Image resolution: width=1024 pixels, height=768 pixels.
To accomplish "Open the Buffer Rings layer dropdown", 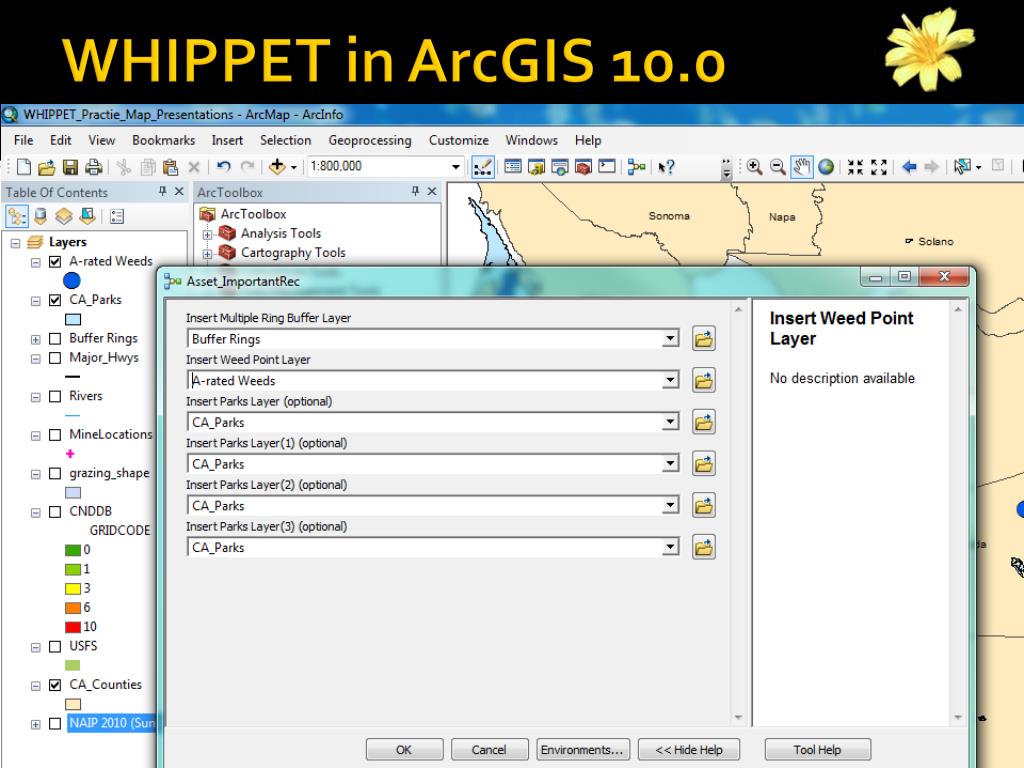I will coord(670,339).
